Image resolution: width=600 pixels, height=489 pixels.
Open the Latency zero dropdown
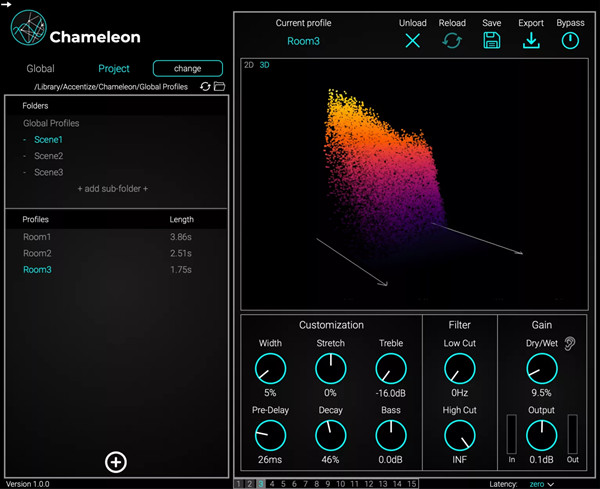pos(541,484)
